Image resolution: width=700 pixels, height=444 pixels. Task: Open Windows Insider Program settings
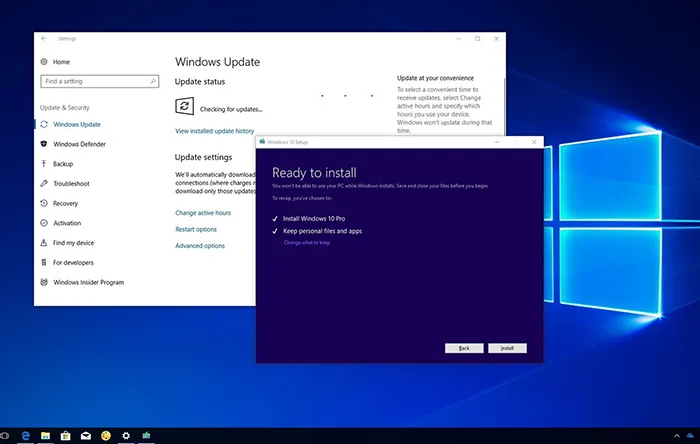88,282
